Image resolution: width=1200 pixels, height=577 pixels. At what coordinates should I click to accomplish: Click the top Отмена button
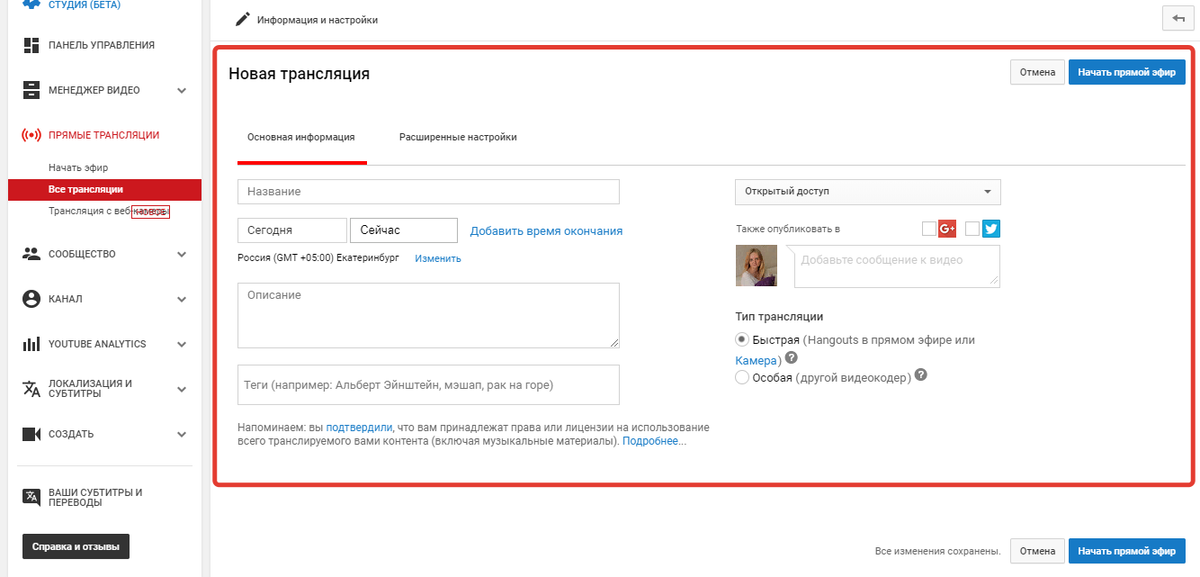pyautogui.click(x=1038, y=72)
